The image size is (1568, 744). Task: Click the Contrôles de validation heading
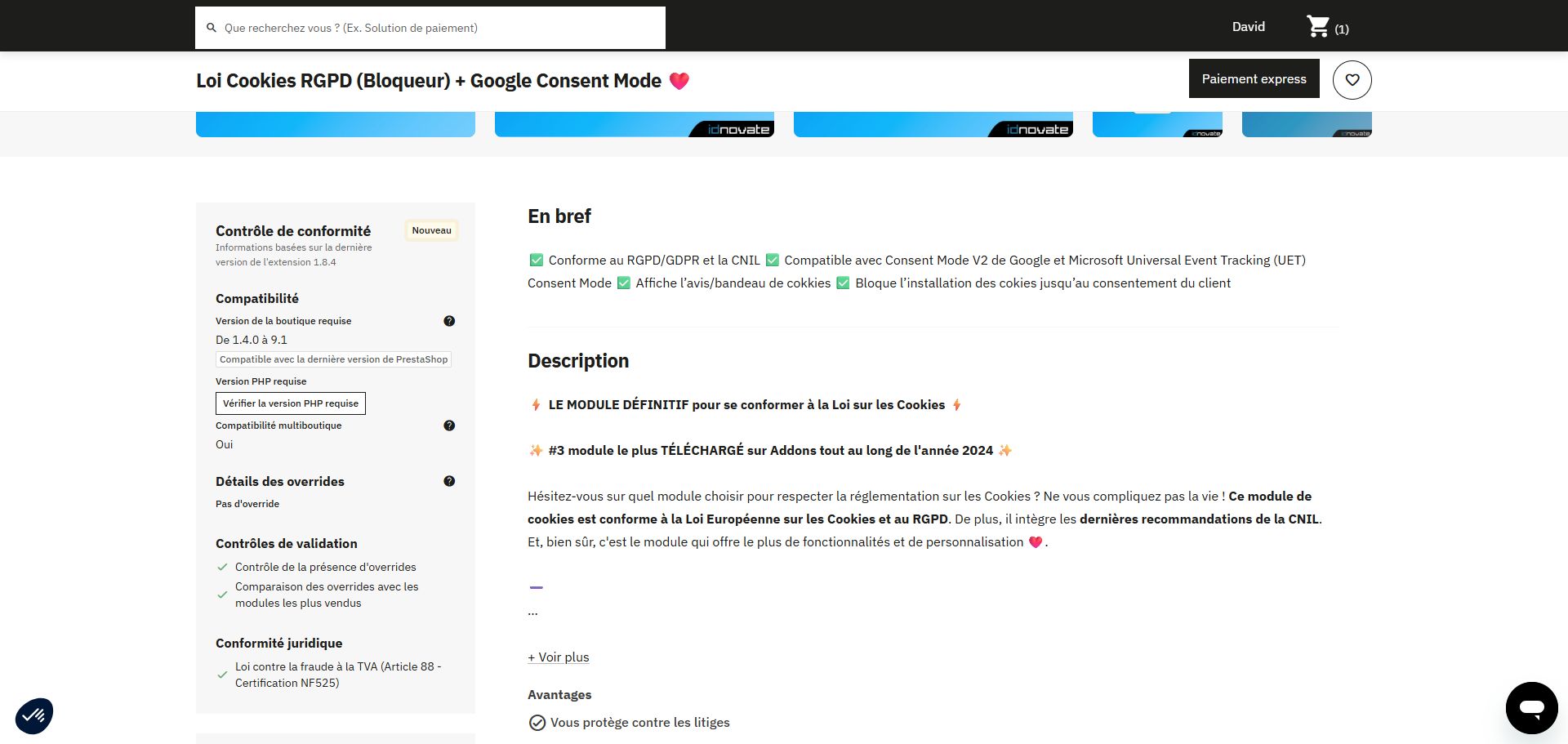pos(287,544)
